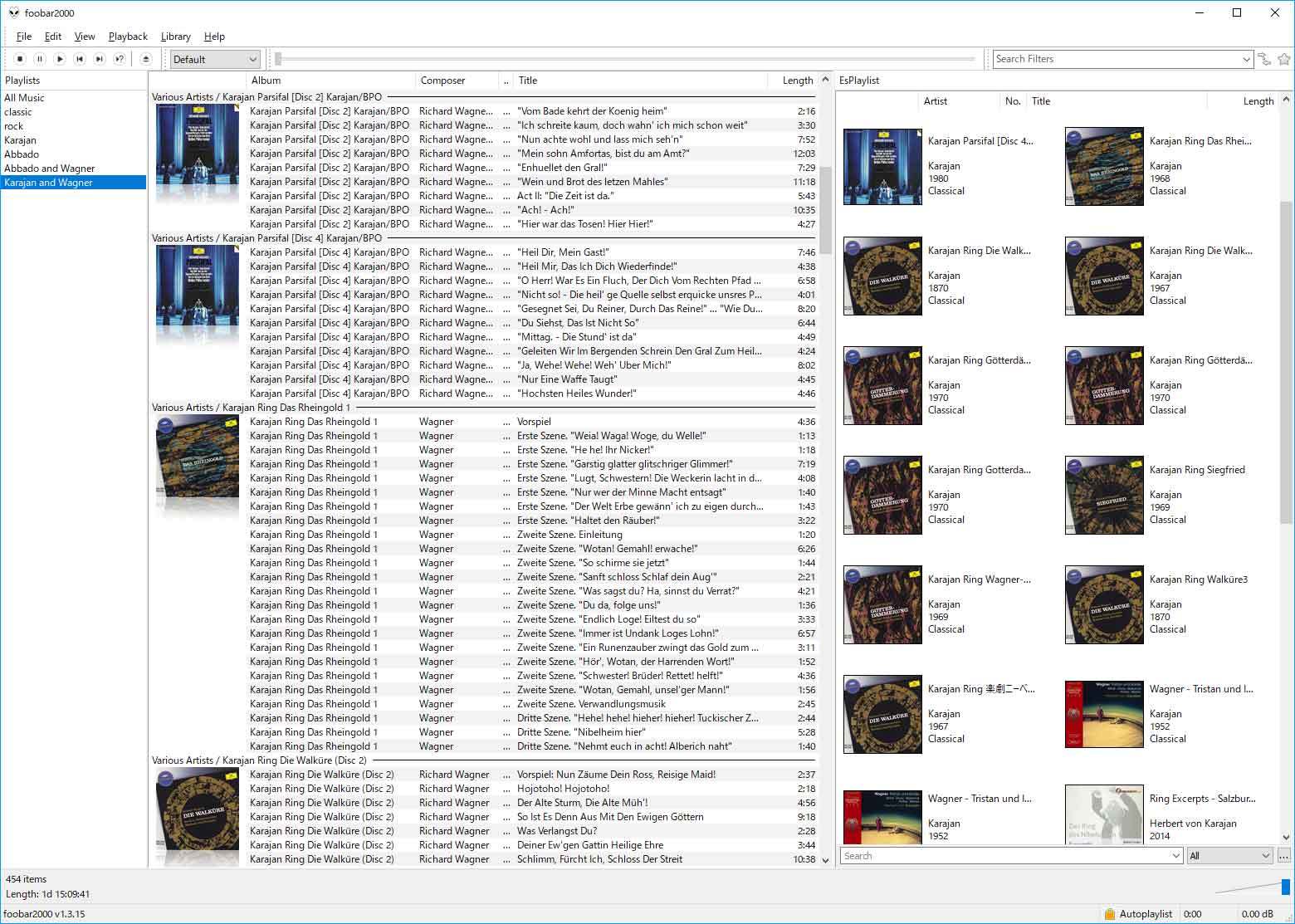Click the Pause button in toolbar
The width and height of the screenshot is (1295, 924).
pos(40,59)
